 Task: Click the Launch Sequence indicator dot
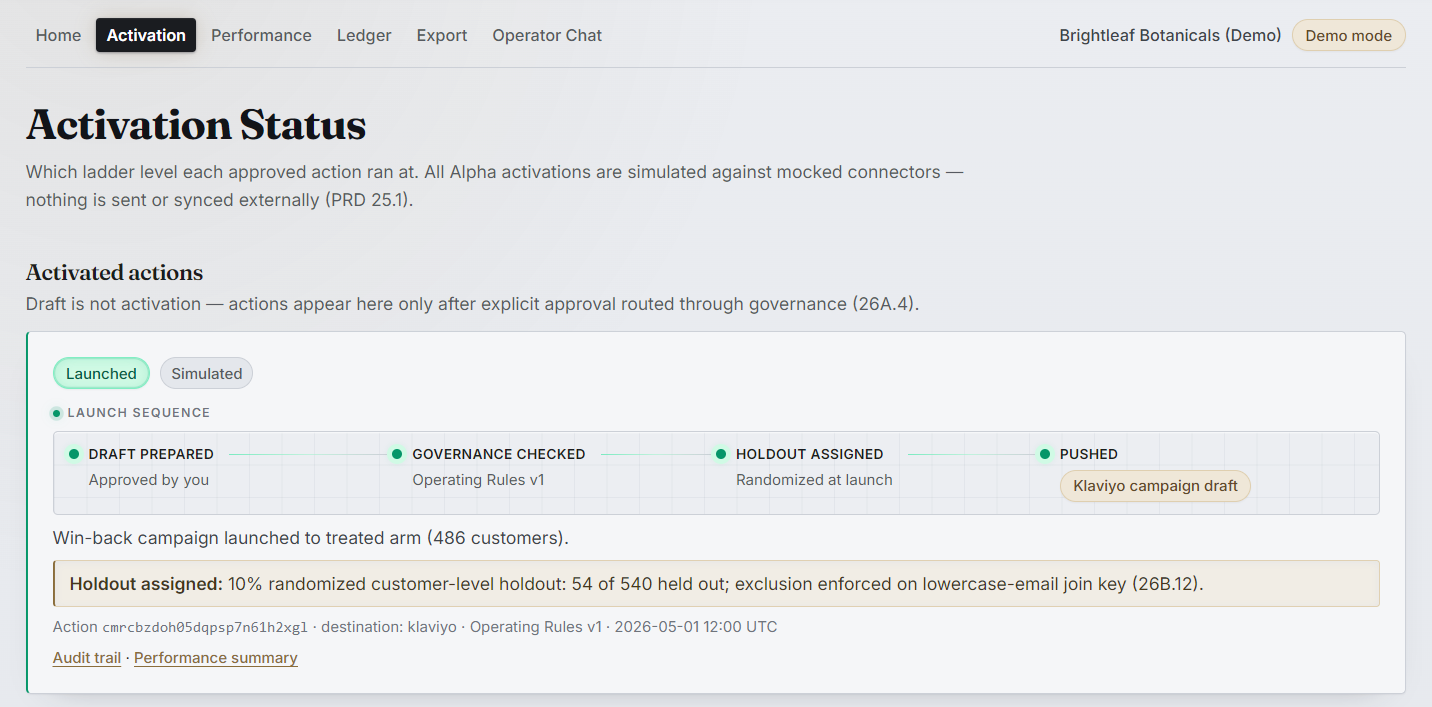(x=57, y=413)
